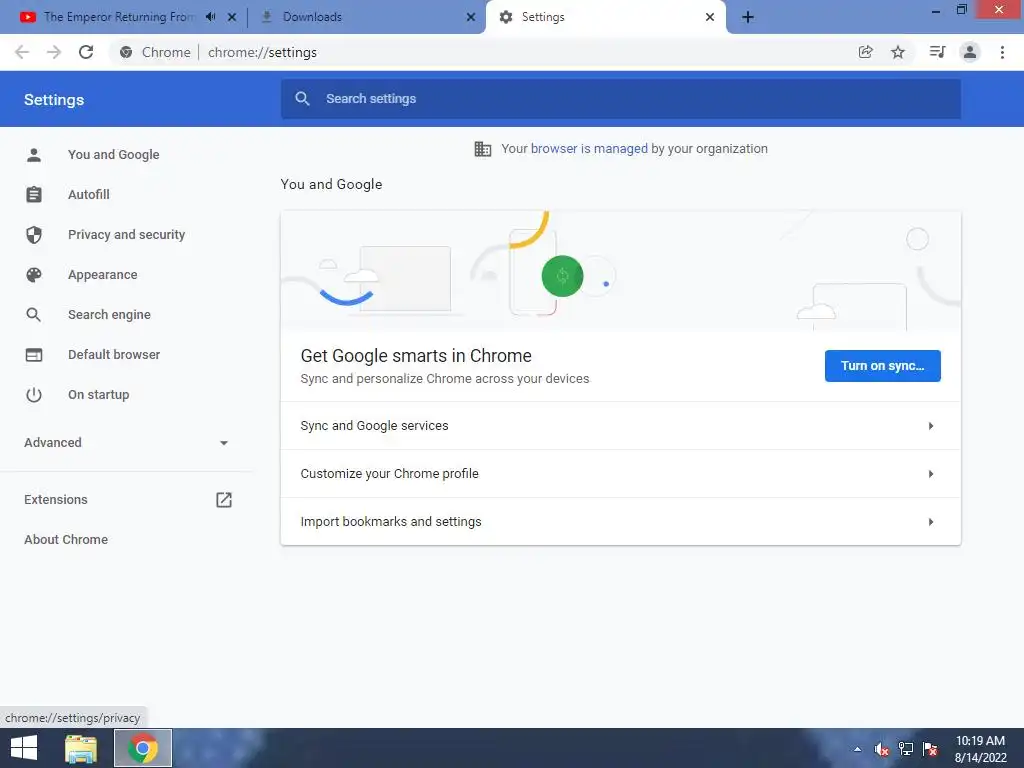Open the profile avatar menu
Screen dimensions: 1024x768
tap(970, 52)
